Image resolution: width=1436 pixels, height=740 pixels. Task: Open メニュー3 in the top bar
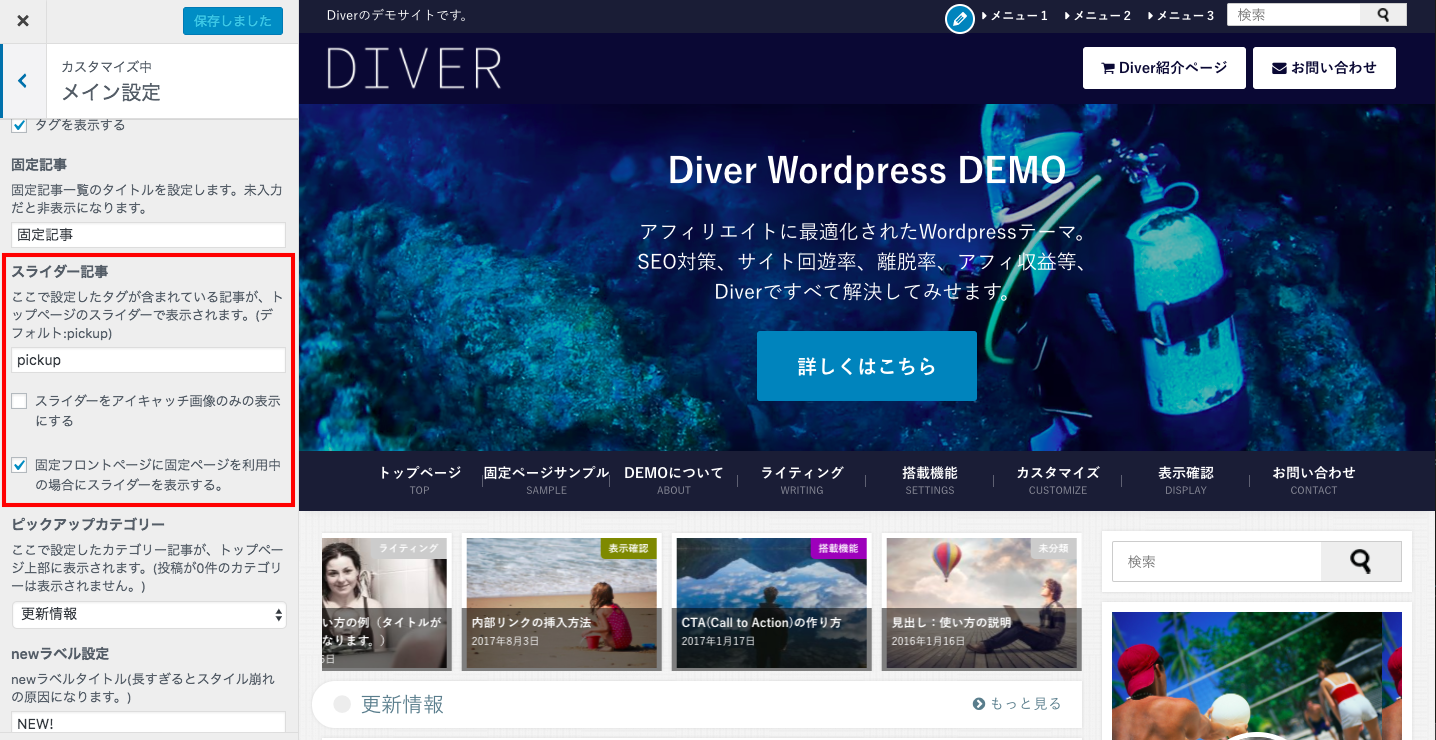pos(1182,16)
